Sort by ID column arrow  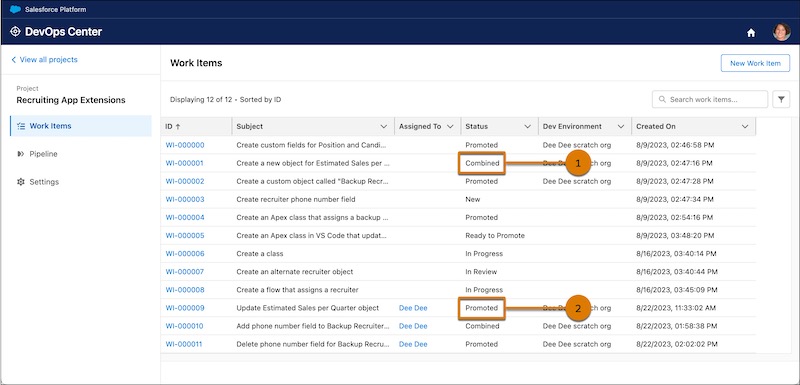tap(177, 126)
